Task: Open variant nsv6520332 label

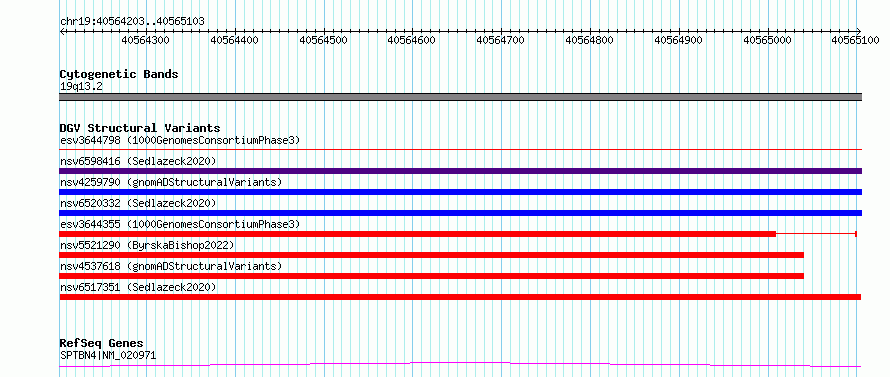Action: click(x=138, y=203)
